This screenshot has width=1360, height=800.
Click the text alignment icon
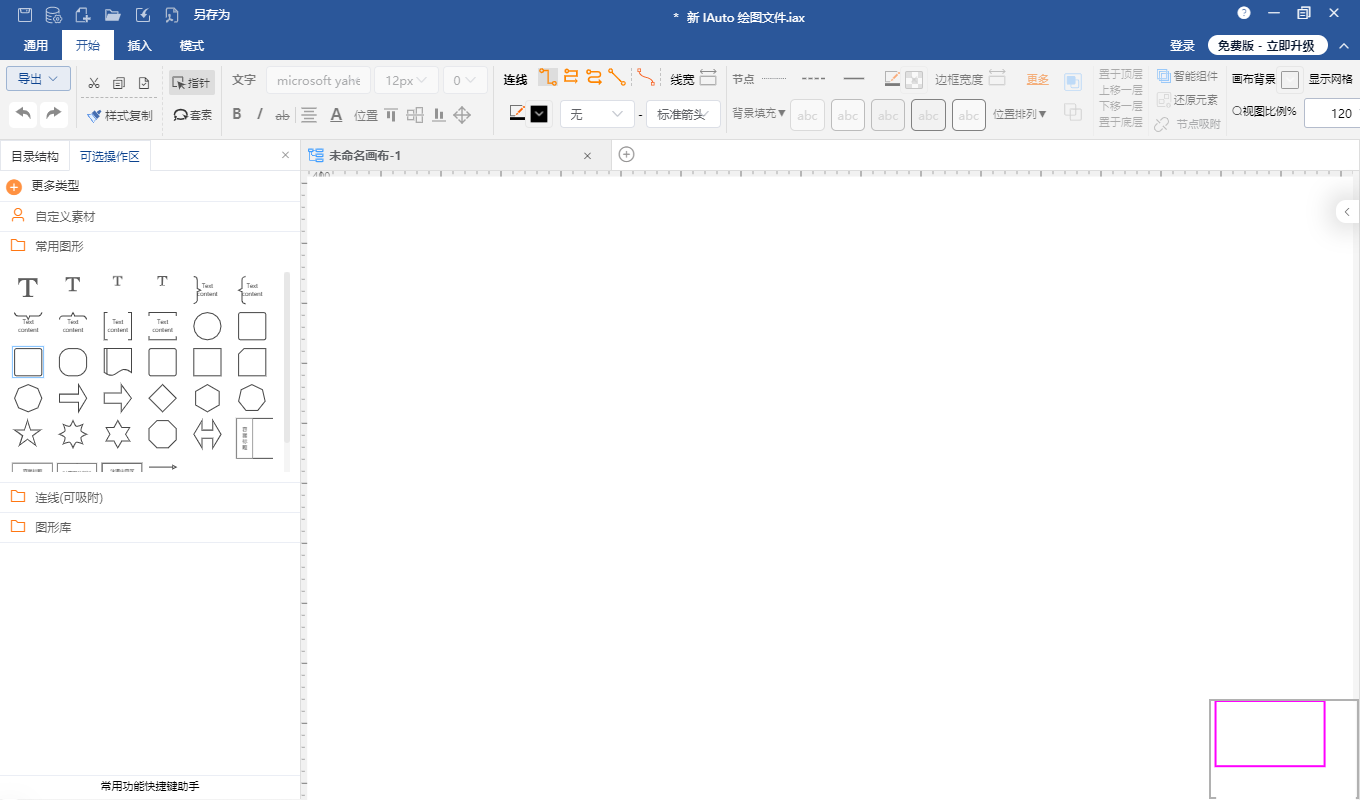[x=310, y=115]
